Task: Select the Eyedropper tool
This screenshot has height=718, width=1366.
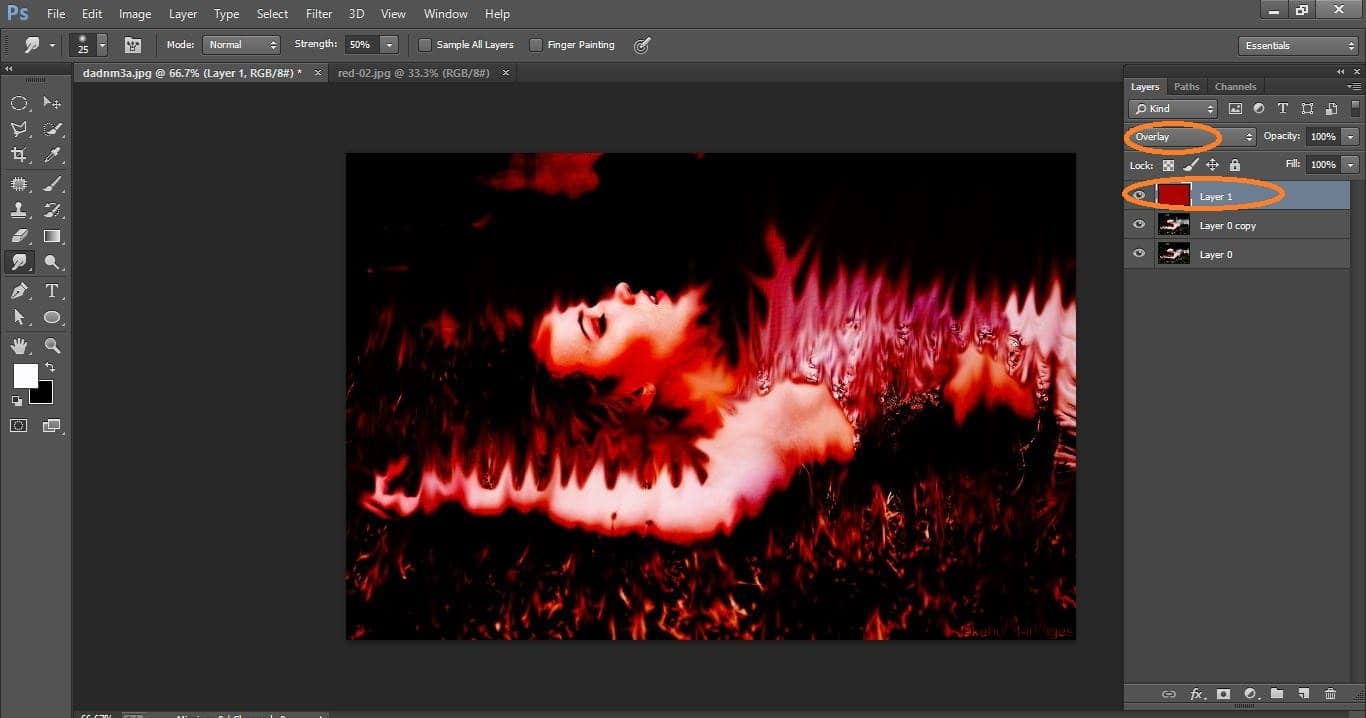Action: (52, 155)
